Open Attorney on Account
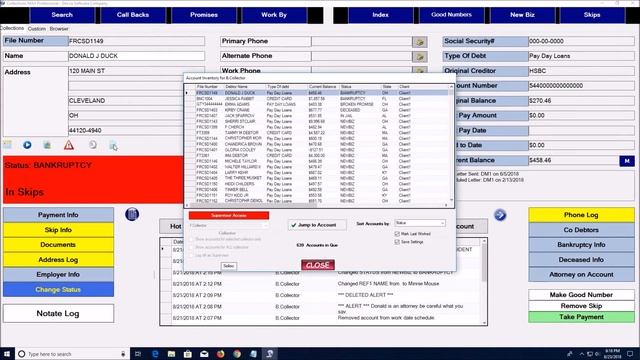640x360 pixels. coord(581,275)
